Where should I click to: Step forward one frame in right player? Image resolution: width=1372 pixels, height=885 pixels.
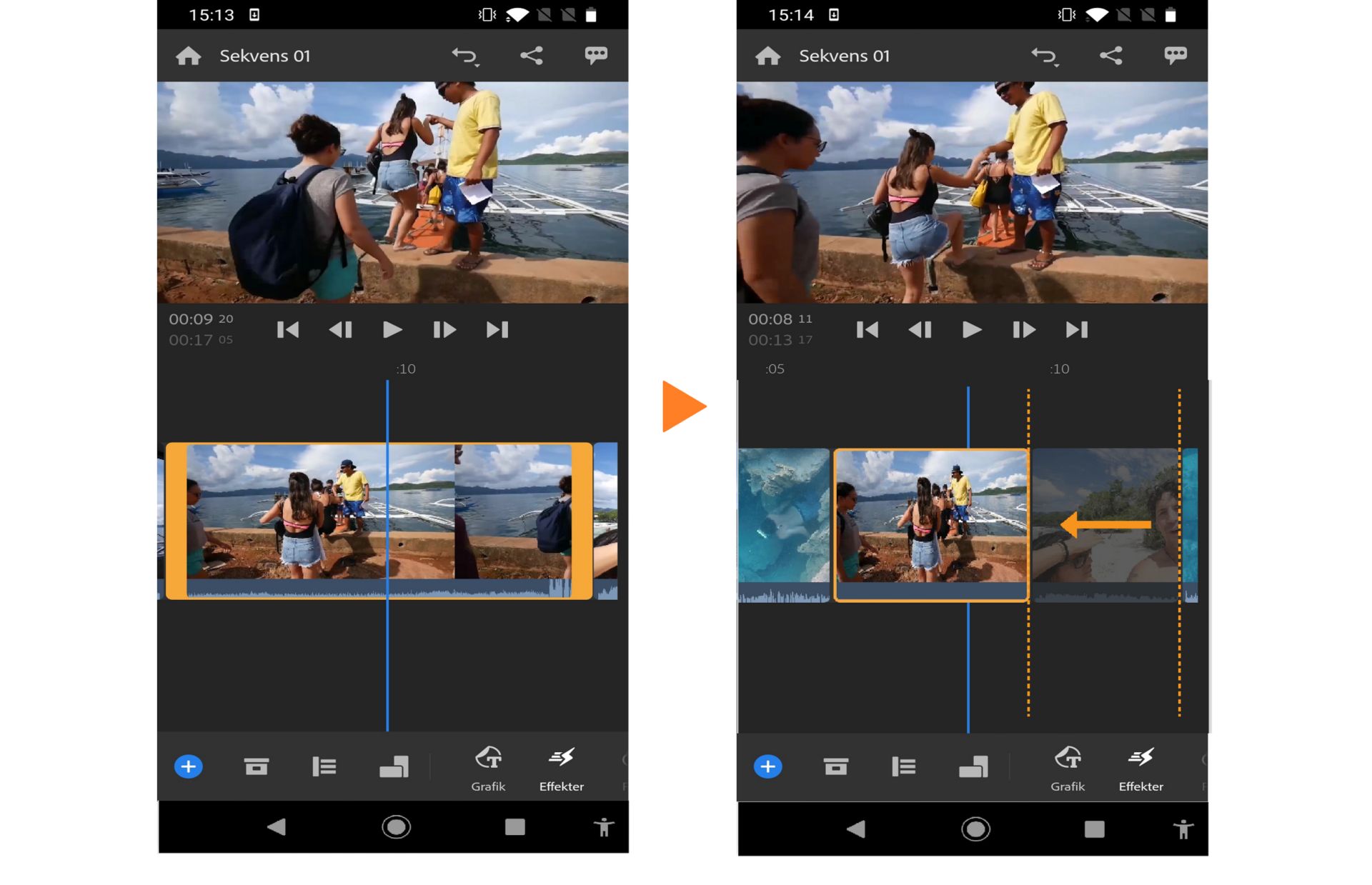tap(1023, 329)
